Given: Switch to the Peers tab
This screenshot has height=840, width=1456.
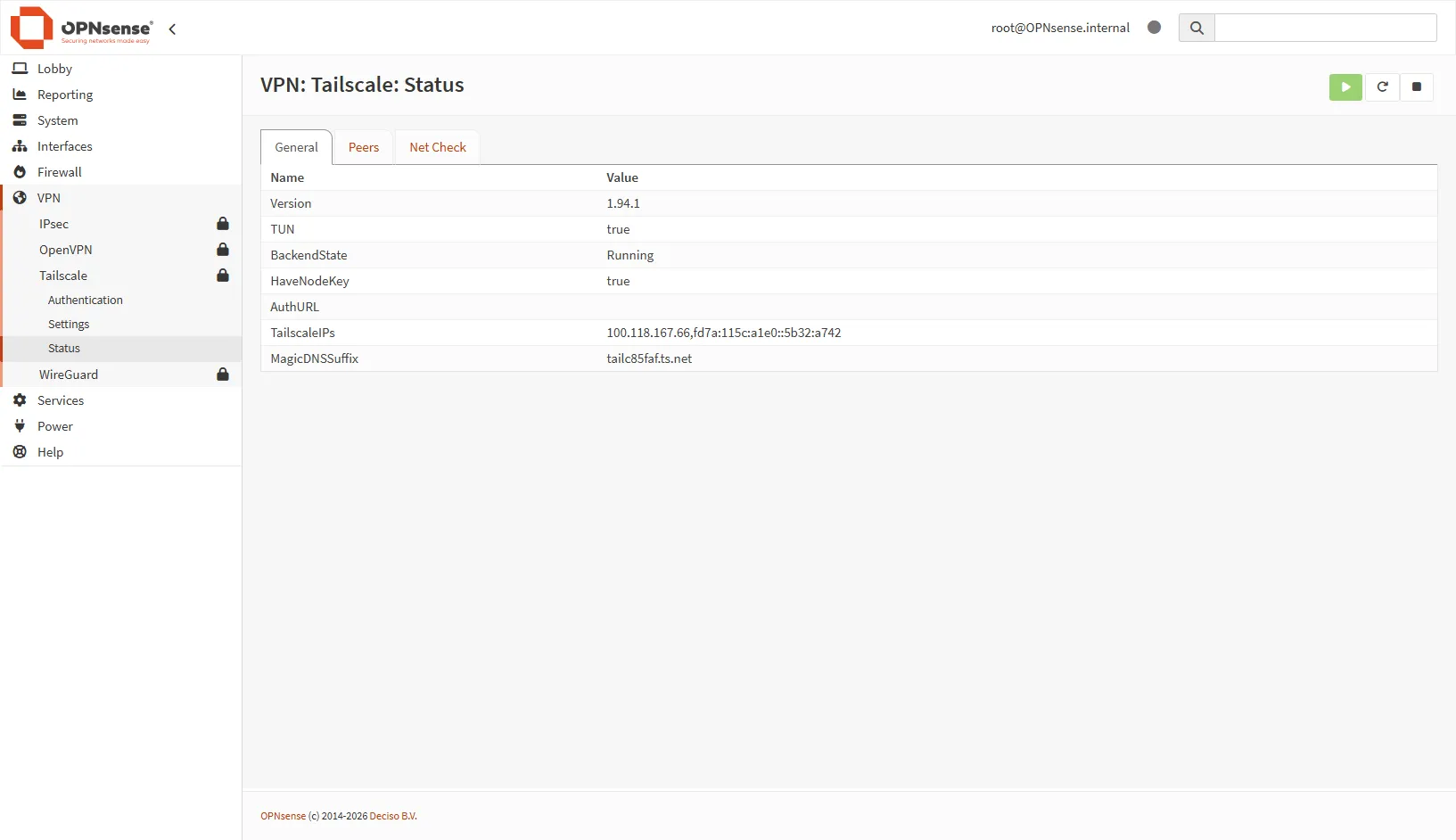Looking at the screenshot, I should click(363, 148).
